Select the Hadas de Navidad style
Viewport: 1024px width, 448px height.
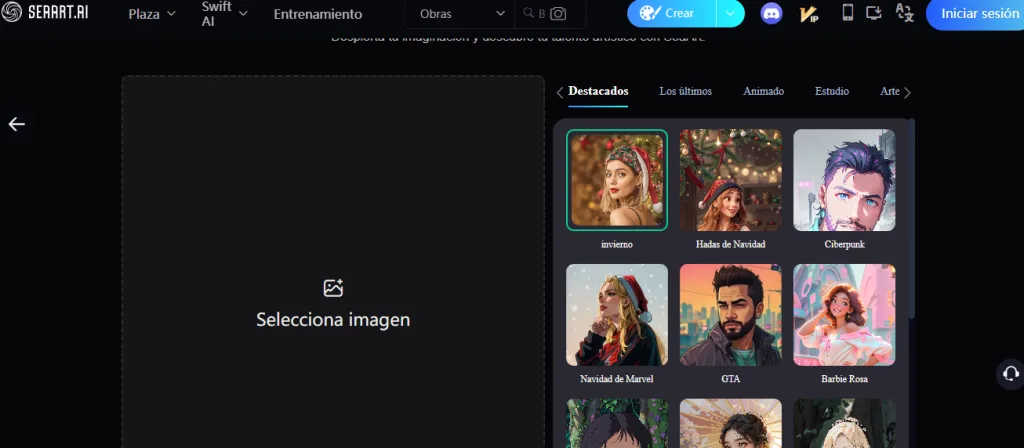point(731,180)
